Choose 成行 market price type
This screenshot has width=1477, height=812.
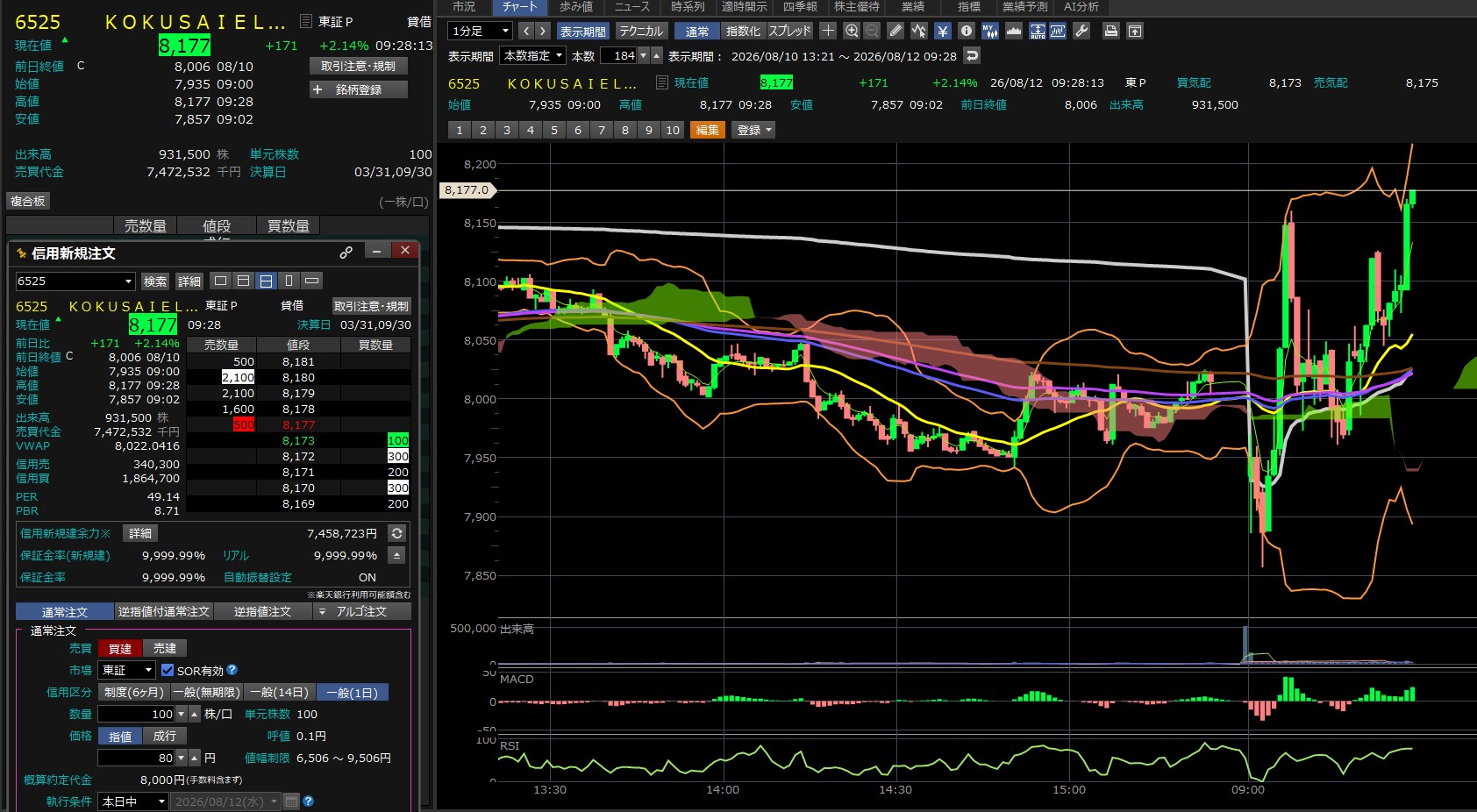(164, 736)
